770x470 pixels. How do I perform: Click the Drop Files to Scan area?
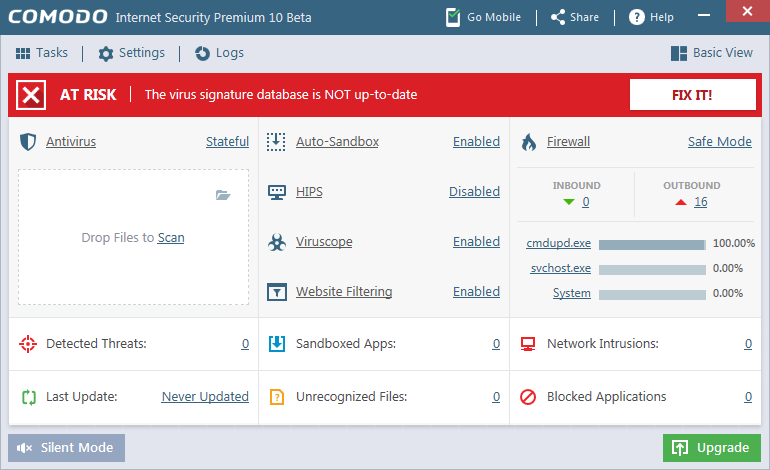pyautogui.click(x=133, y=238)
